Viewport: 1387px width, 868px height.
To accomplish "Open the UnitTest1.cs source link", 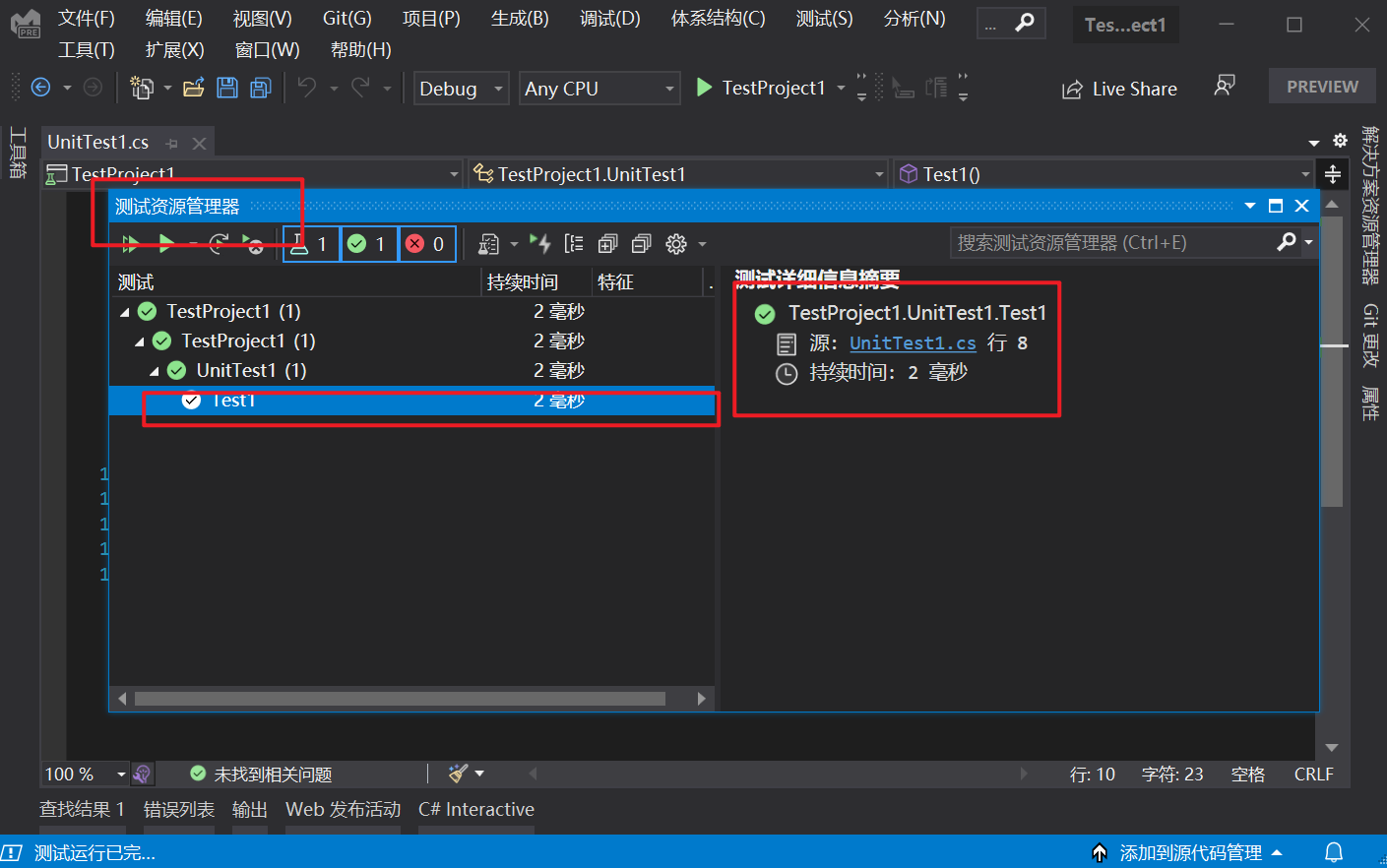I will pyautogui.click(x=913, y=342).
